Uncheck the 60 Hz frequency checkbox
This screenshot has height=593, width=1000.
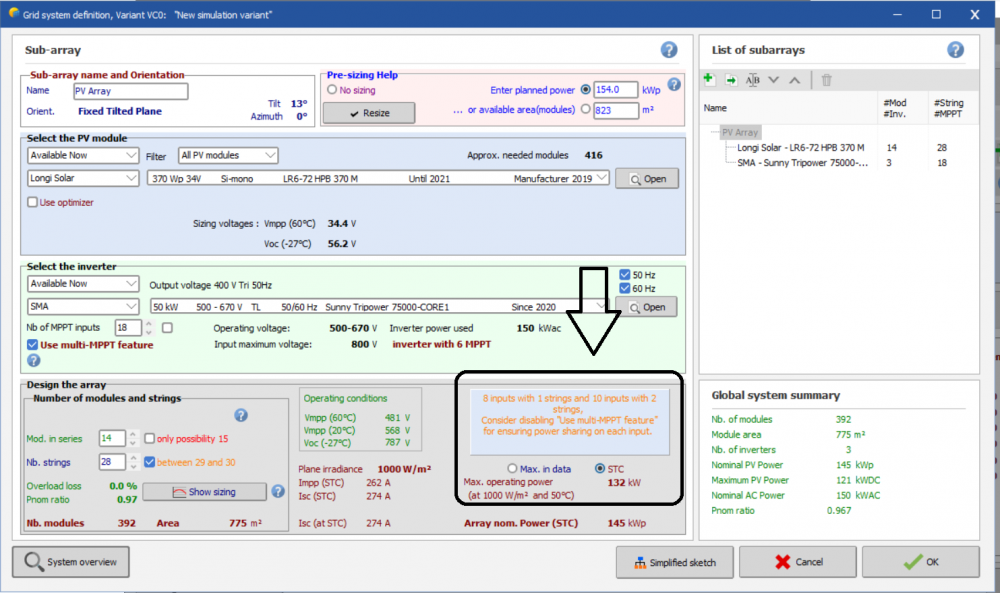625,289
